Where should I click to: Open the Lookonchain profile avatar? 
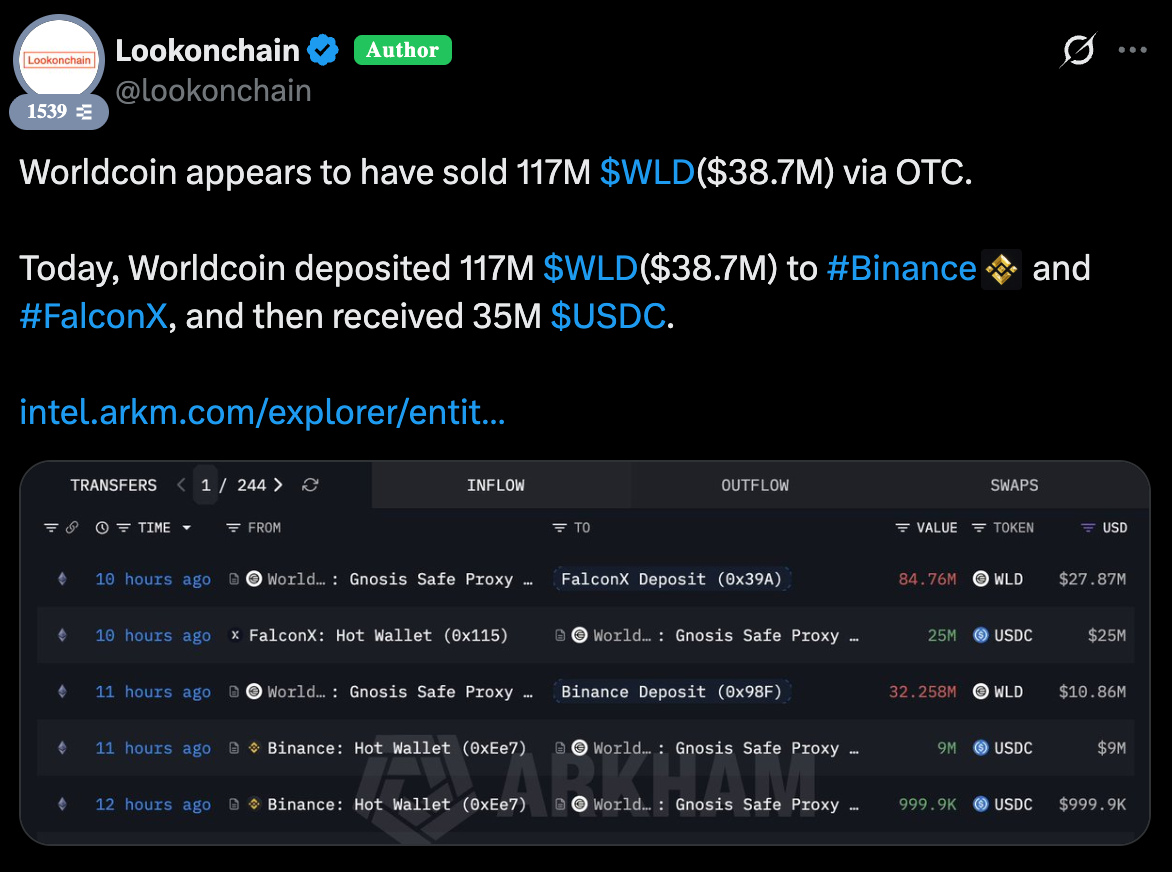tap(59, 61)
